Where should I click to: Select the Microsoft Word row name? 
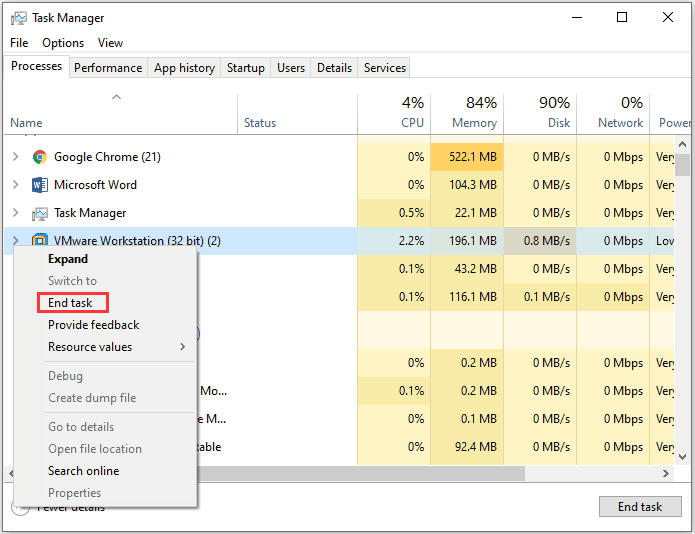pos(95,185)
